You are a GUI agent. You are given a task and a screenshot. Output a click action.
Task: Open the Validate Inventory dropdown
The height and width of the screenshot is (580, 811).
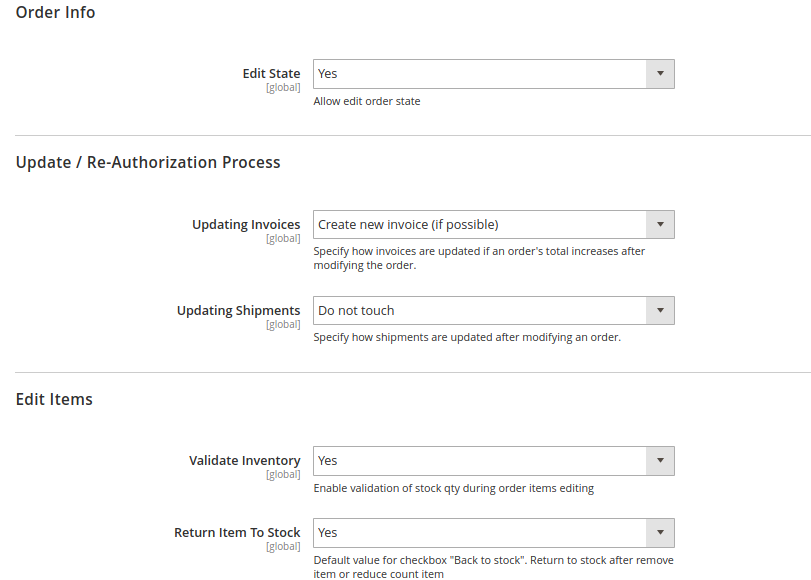tap(493, 460)
